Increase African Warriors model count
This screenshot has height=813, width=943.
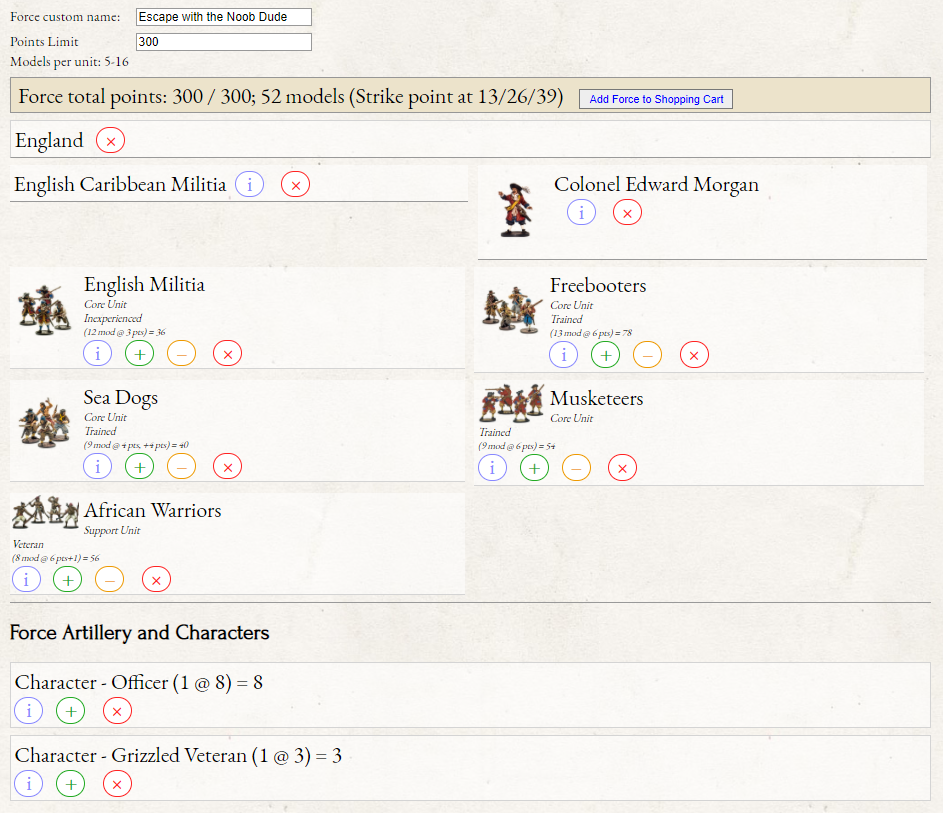click(x=67, y=579)
